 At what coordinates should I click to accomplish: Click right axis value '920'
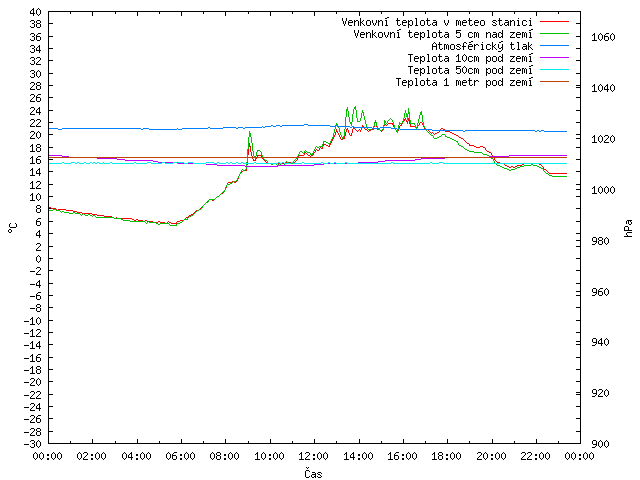click(600, 393)
